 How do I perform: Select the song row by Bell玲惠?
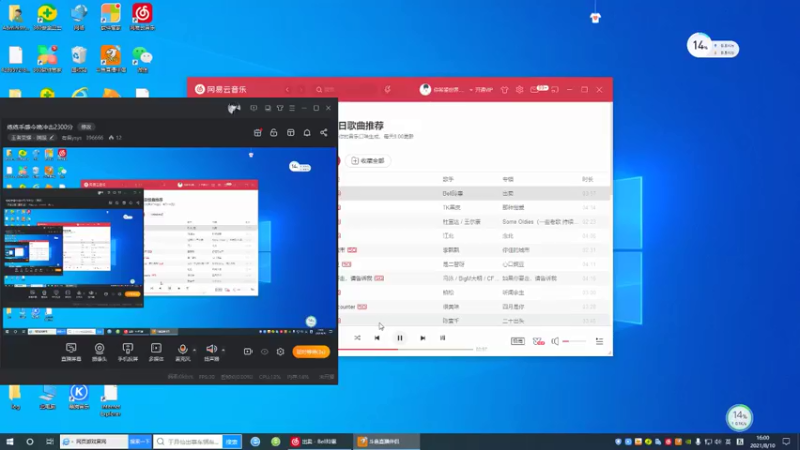coord(474,193)
